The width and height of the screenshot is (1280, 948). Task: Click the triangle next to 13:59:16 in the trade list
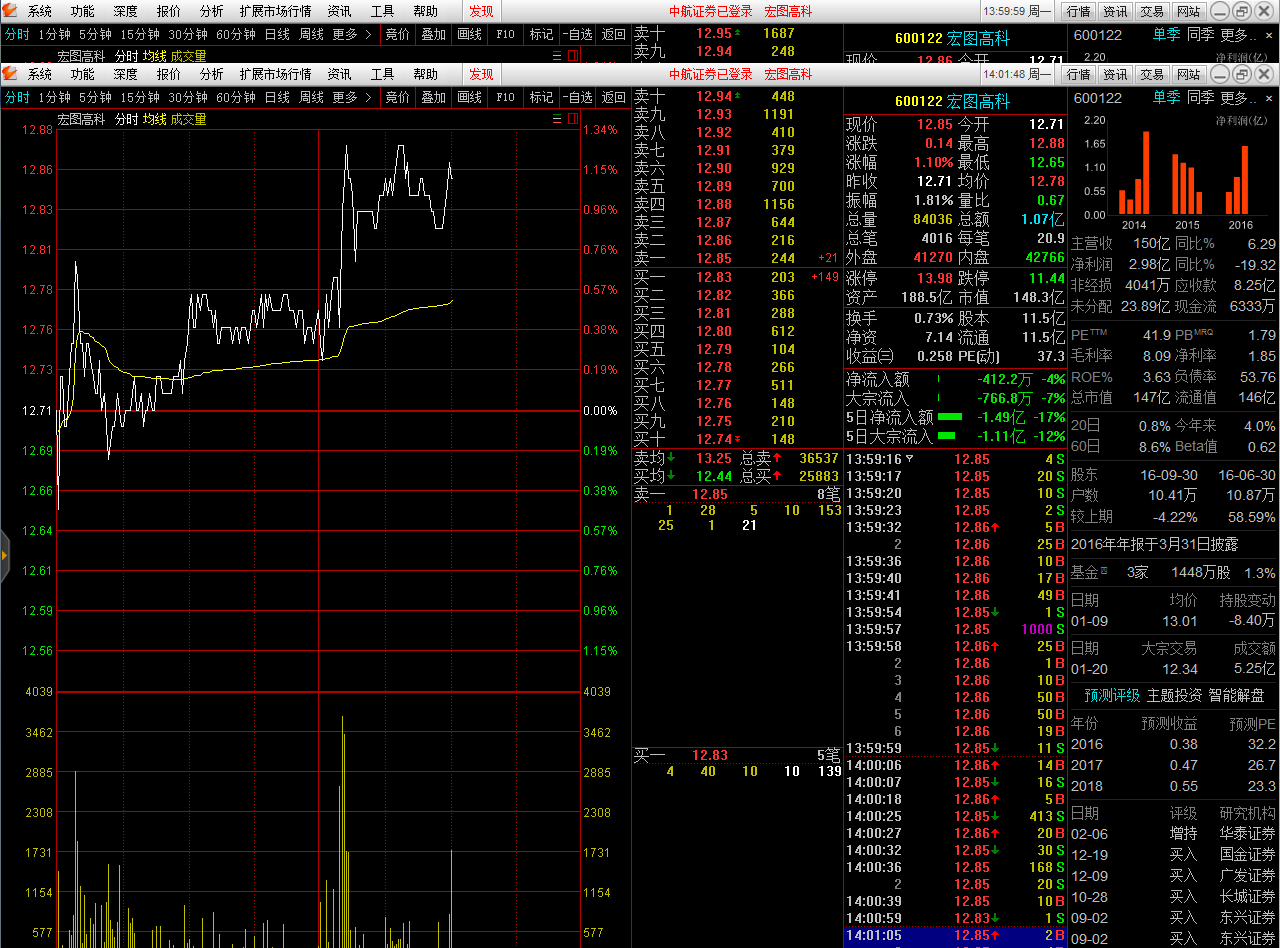point(909,459)
